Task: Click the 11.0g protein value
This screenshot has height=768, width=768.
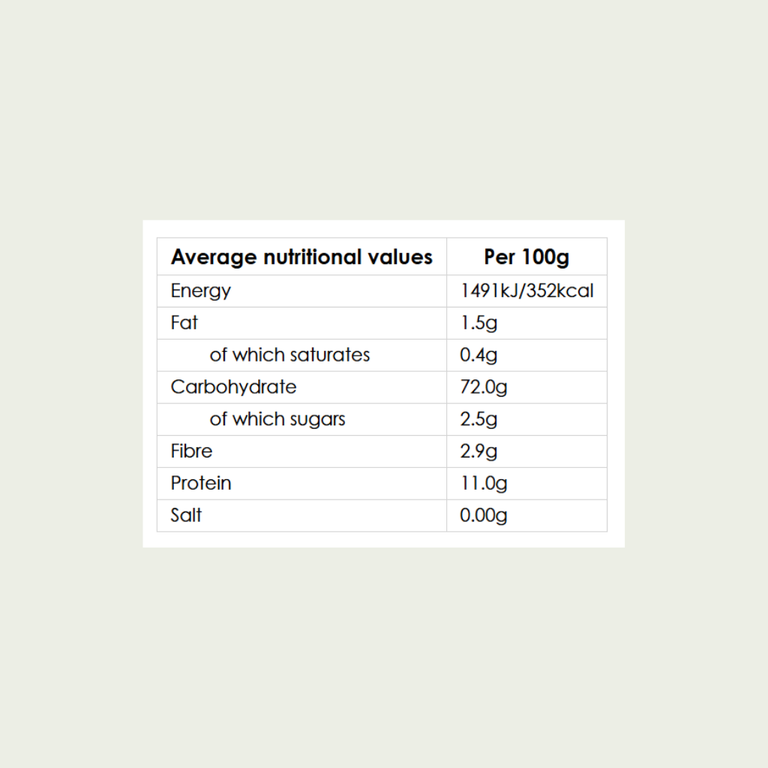Action: (483, 484)
